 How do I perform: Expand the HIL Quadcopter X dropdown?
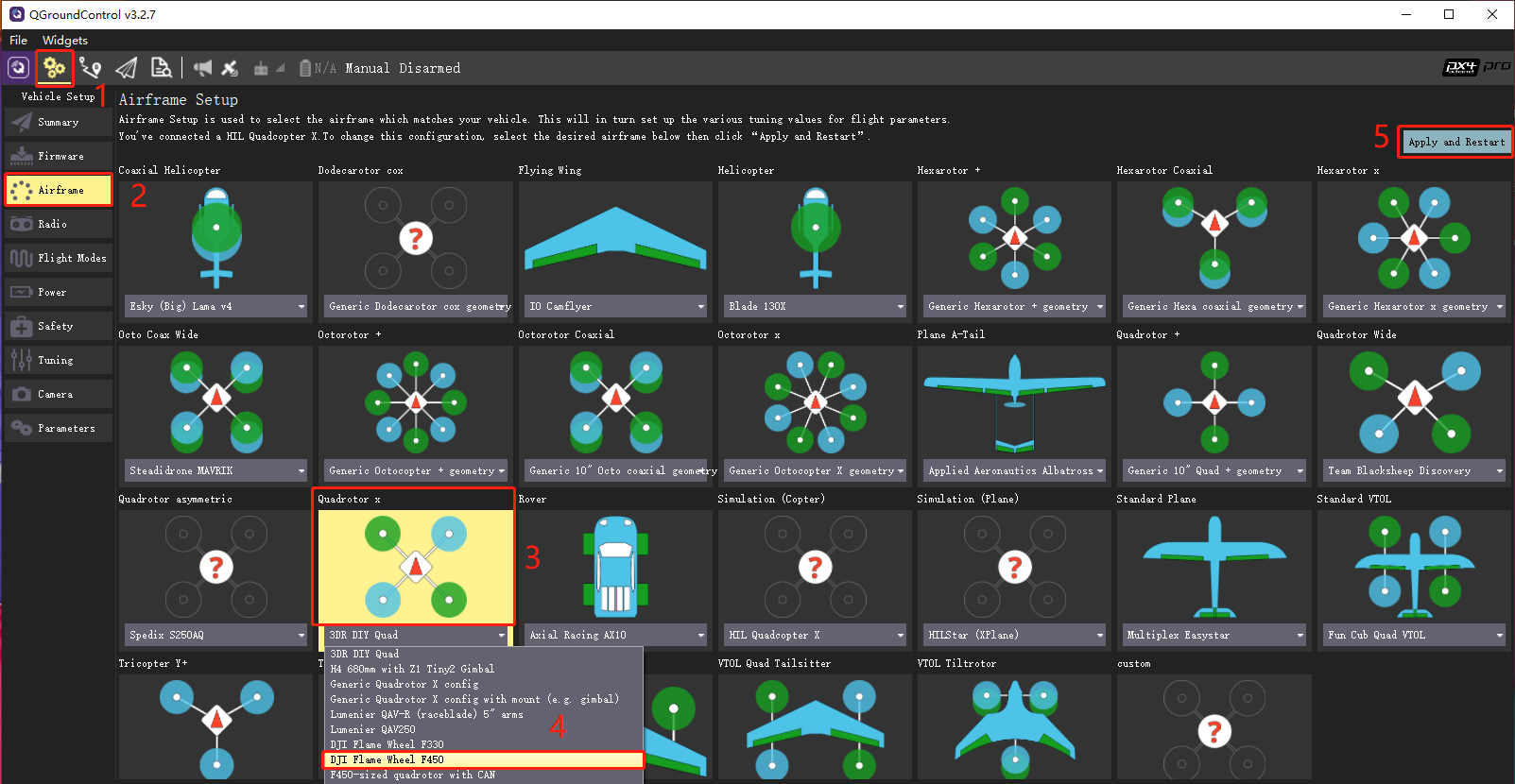(816, 635)
